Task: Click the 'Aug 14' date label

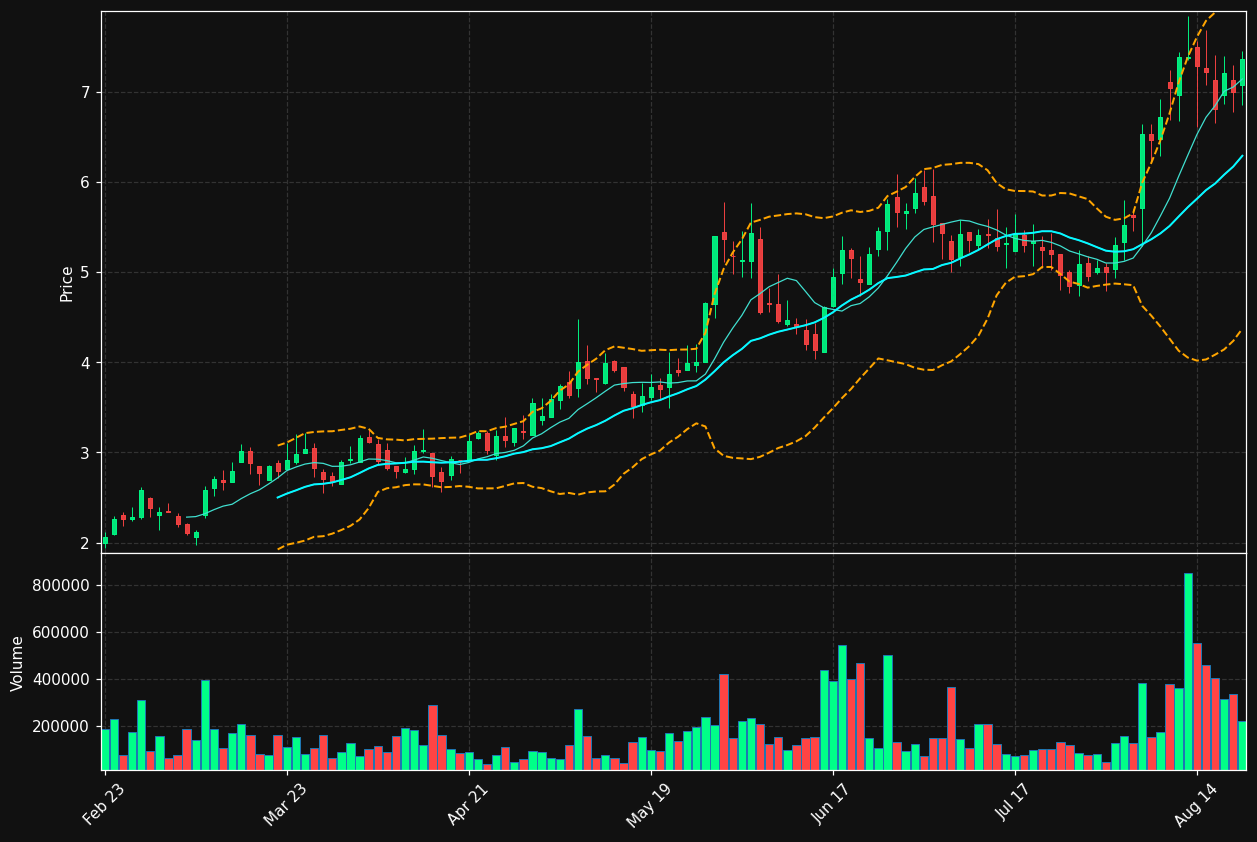Action: (x=1195, y=804)
